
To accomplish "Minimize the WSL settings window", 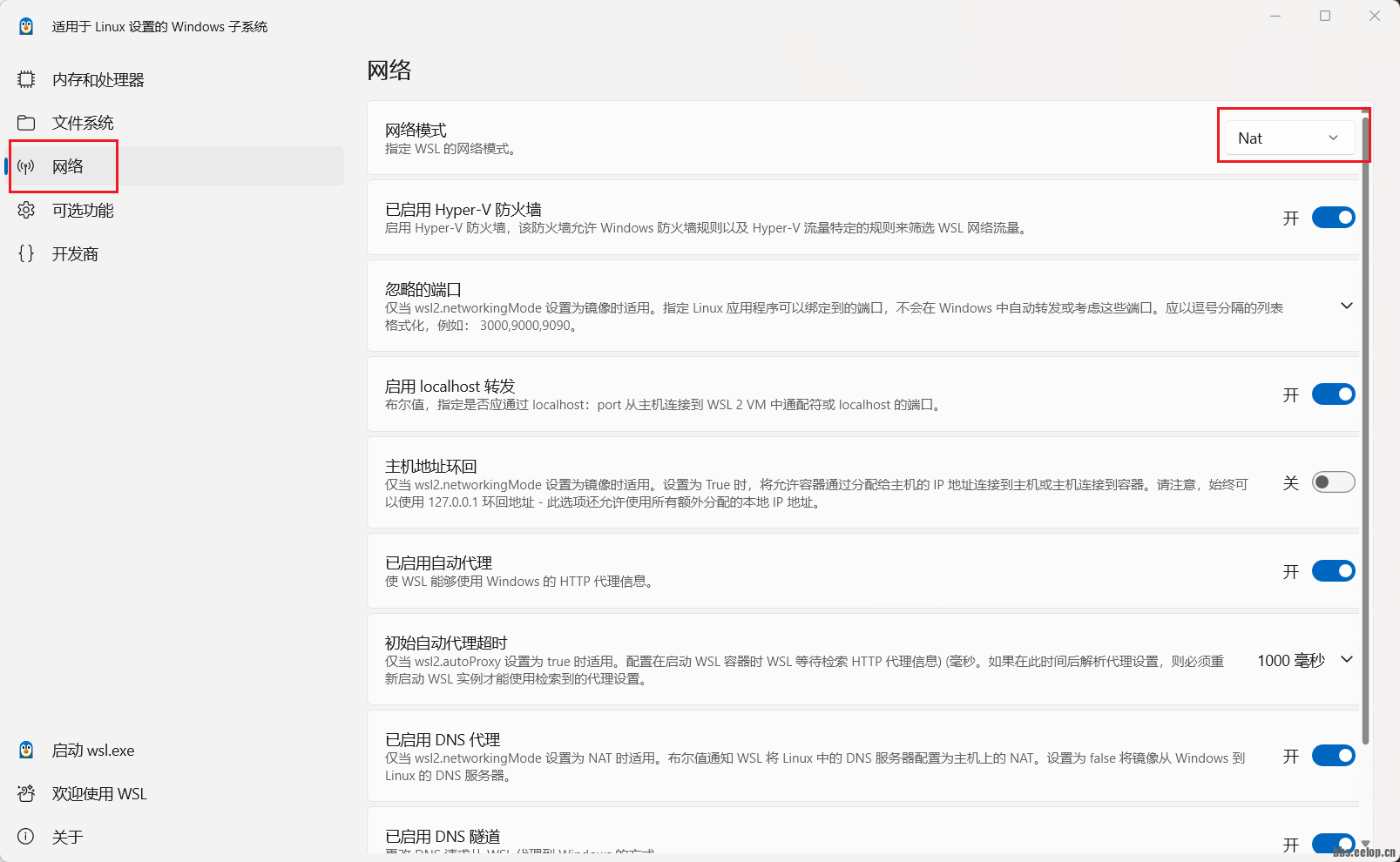I will click(x=1275, y=16).
